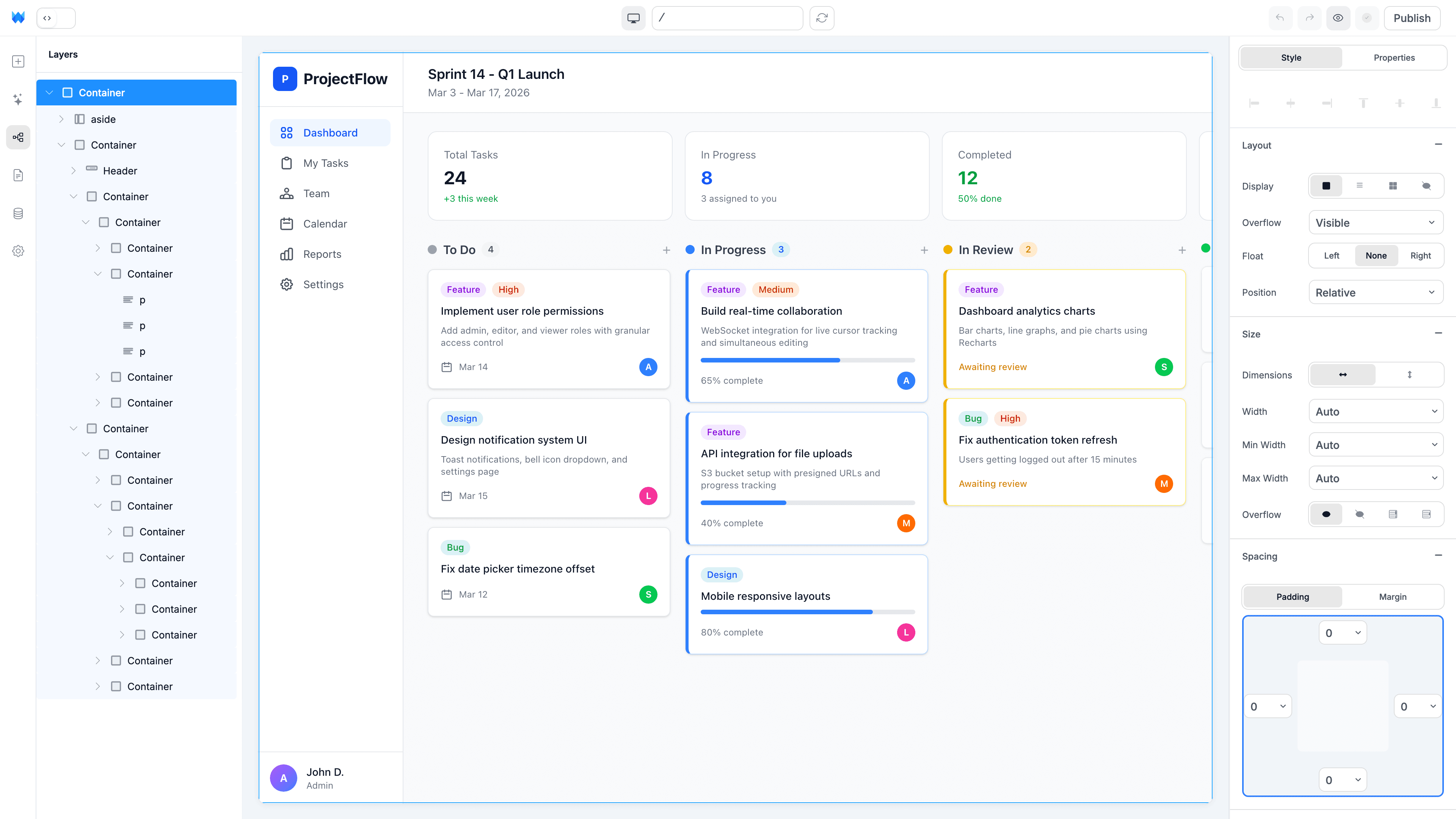Click the Publish button

click(1412, 17)
